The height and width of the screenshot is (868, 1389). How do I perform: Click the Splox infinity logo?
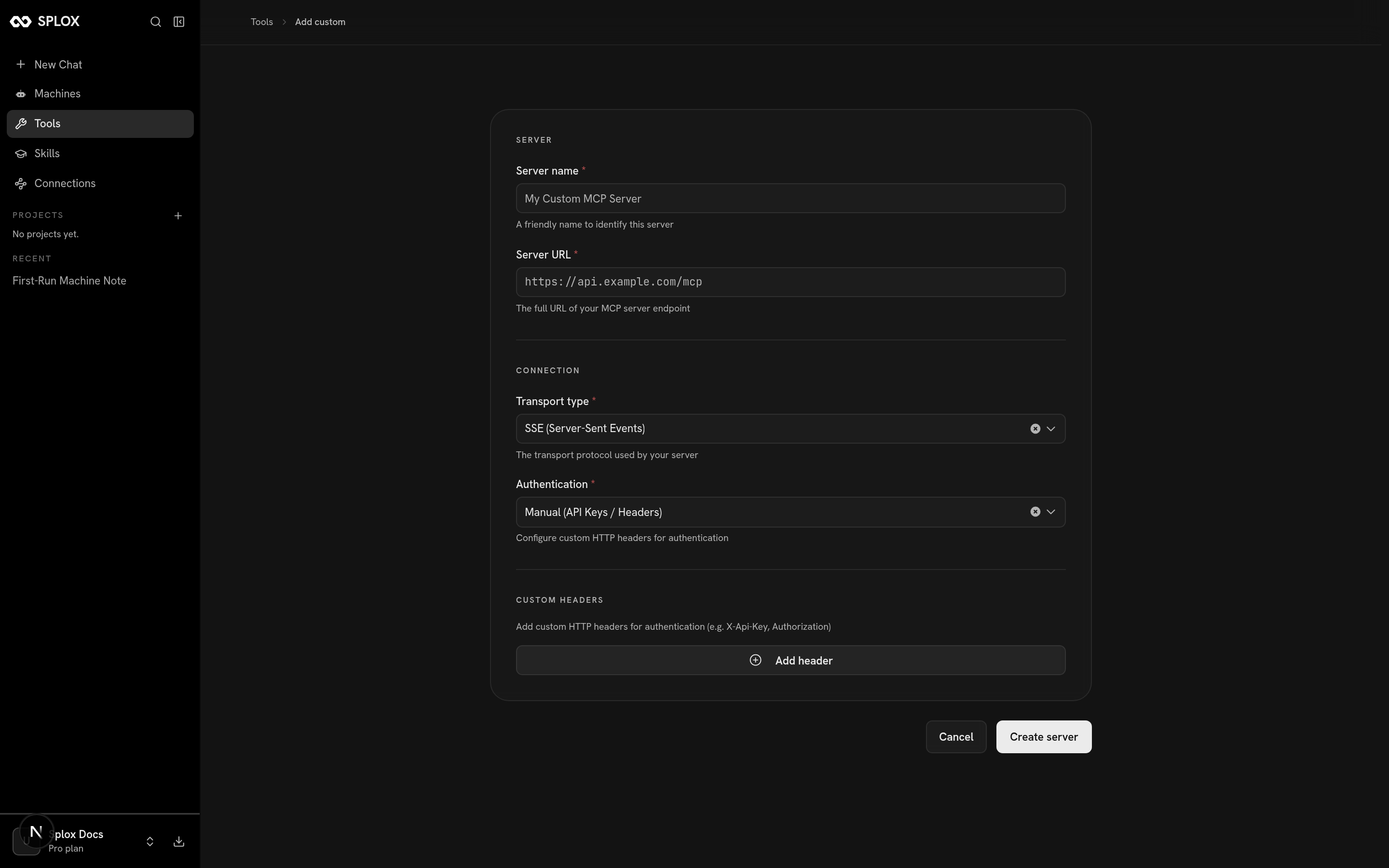(21, 22)
